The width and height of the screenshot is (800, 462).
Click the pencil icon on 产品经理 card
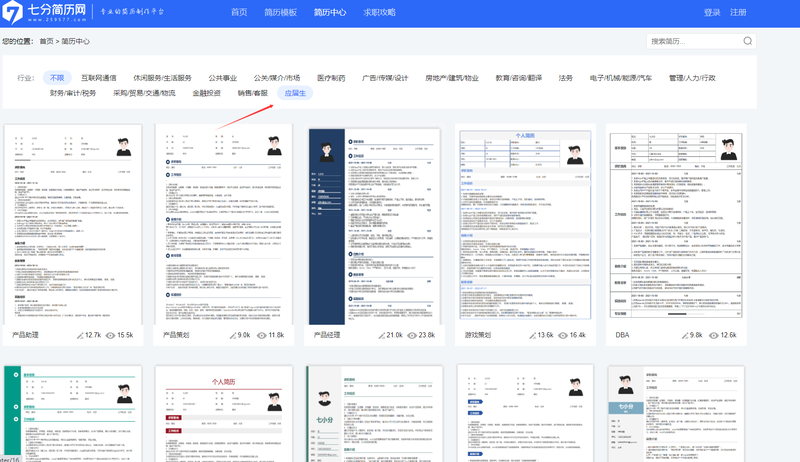[382, 336]
